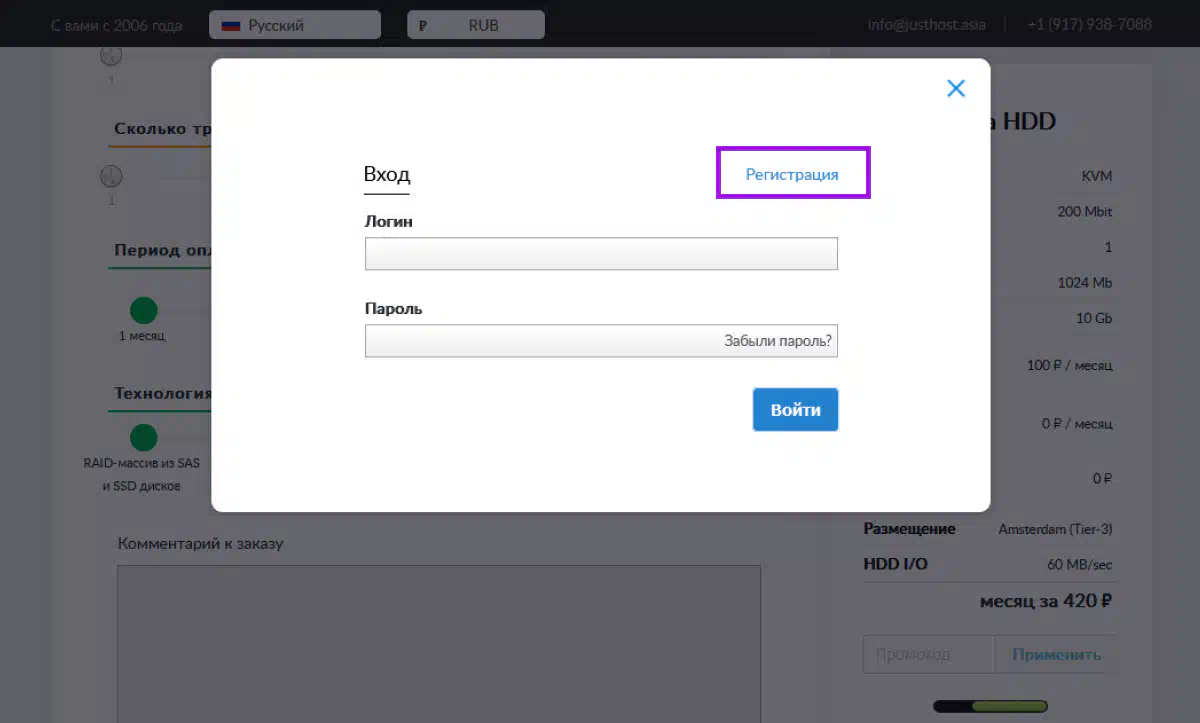This screenshot has width=1200, height=723.
Task: Focus the Пароль input field
Action: (601, 341)
